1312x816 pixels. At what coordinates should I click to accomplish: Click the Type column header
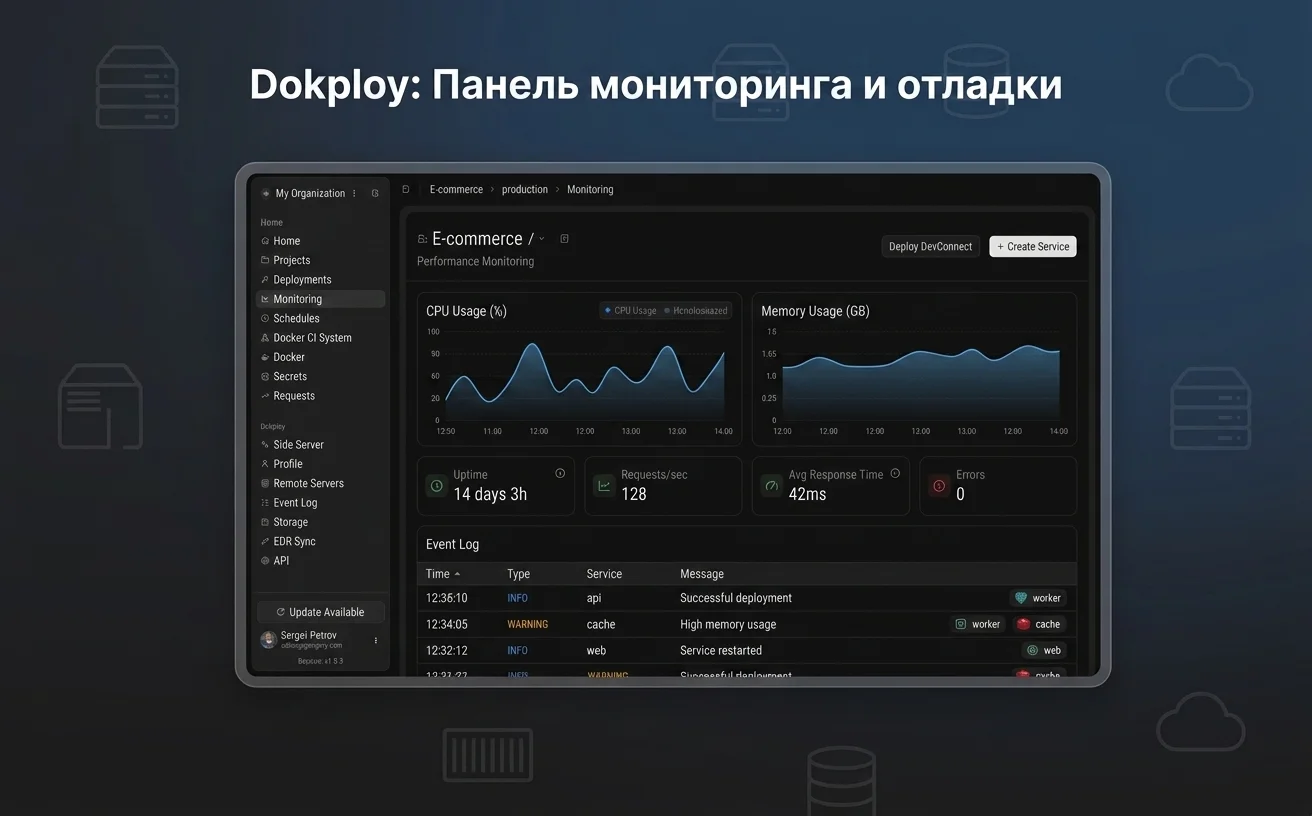[518, 574]
